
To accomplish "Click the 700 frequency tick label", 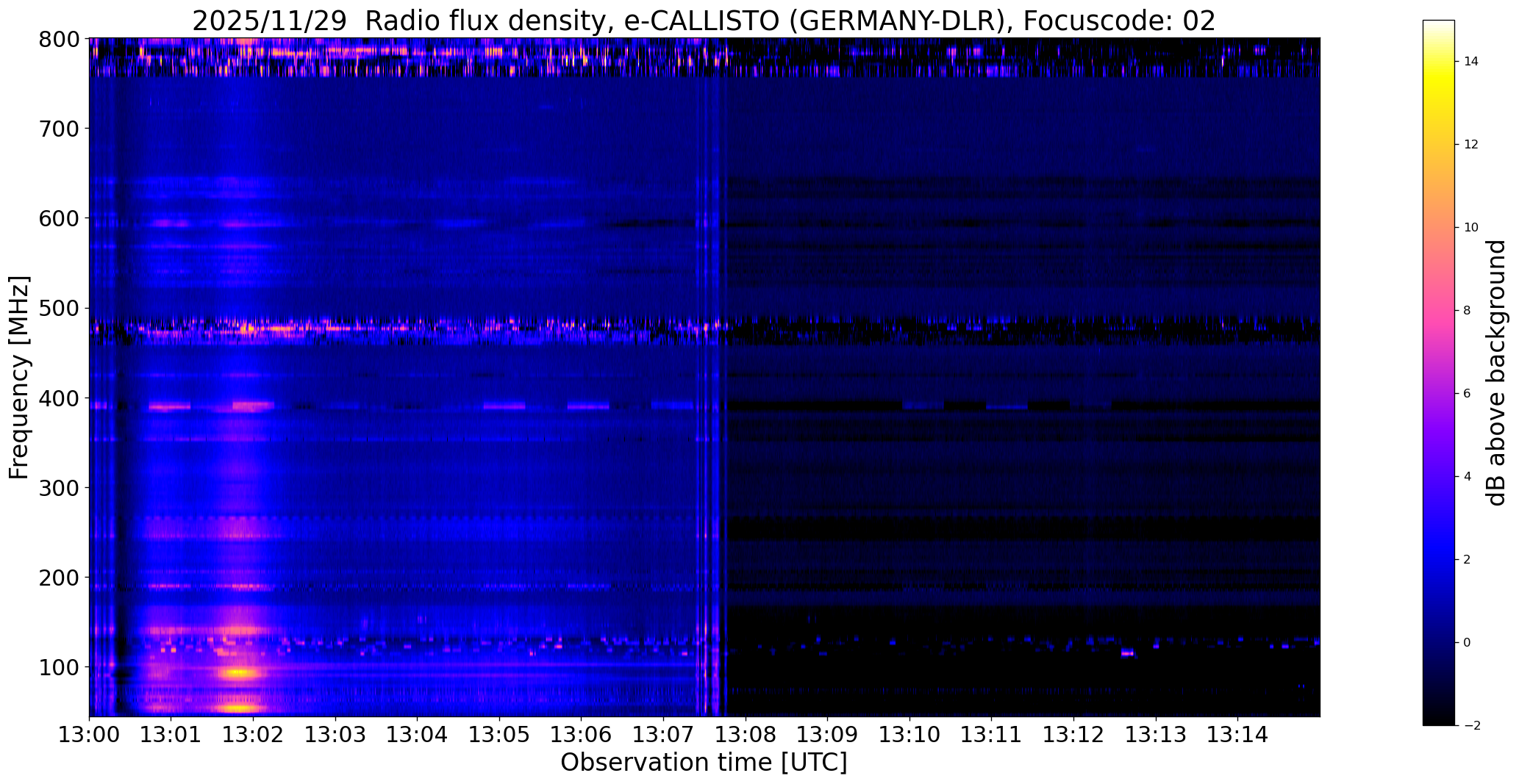I will pos(60,129).
